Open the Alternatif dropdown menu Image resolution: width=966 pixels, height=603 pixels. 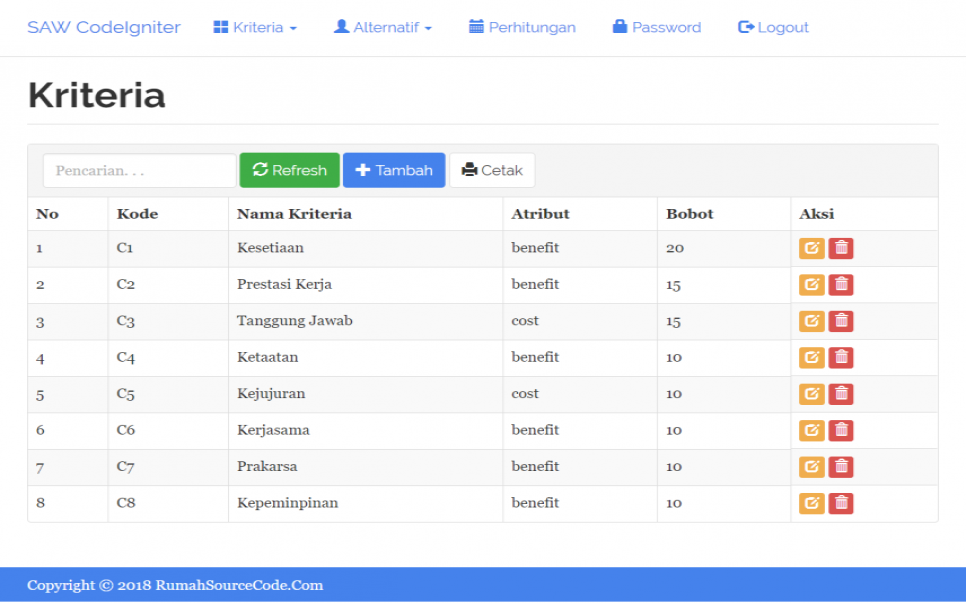click(382, 28)
